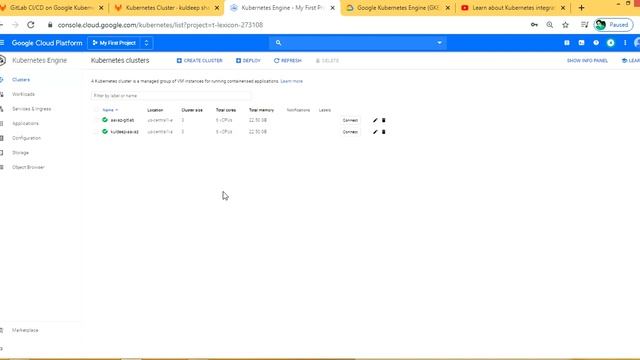
Task: Click the address bar URL
Action: coord(160,25)
